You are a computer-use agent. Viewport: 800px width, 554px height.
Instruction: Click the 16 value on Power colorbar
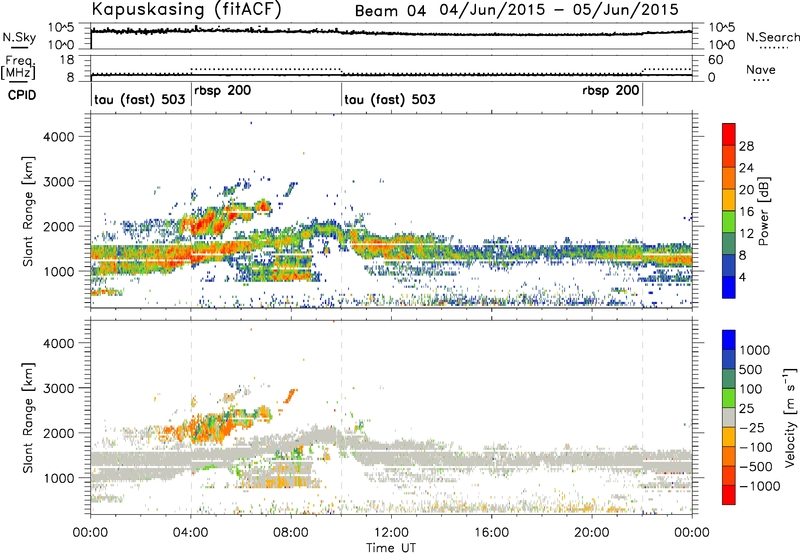746,212
